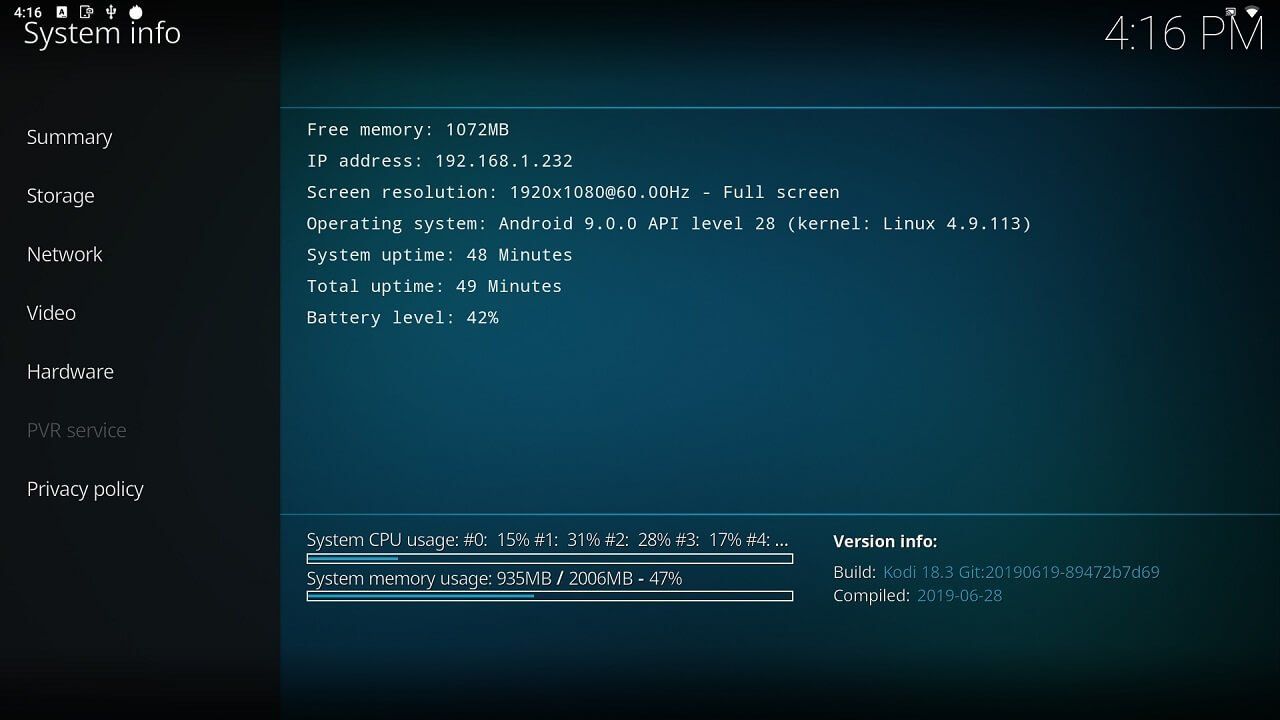
Task: Open the Hardware details page
Action: tap(70, 371)
